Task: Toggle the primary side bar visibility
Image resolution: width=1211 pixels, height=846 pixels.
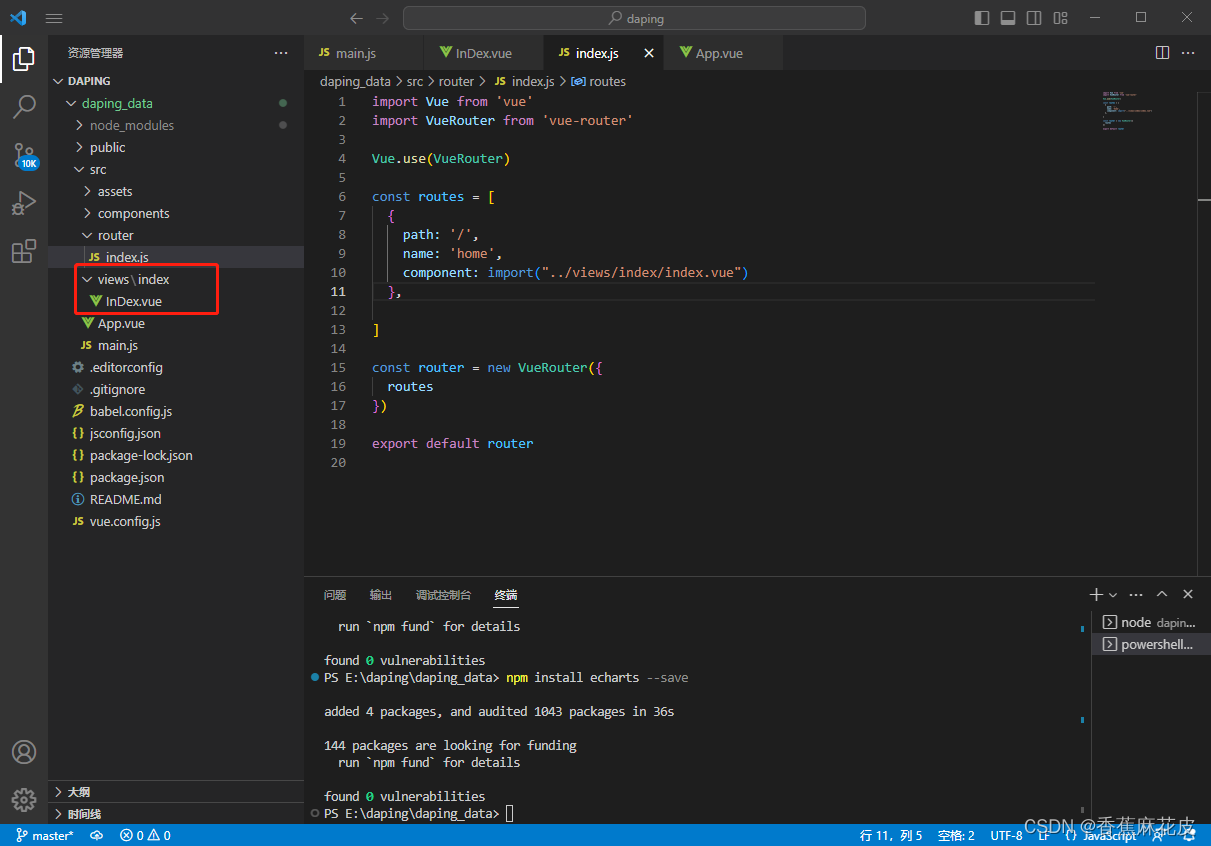Action: 982,18
